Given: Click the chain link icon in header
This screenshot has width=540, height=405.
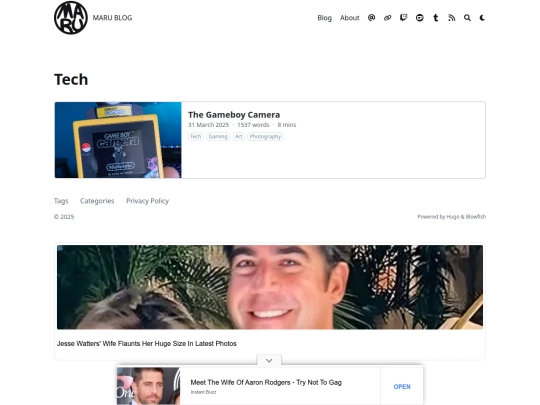Looking at the screenshot, I should (x=387, y=18).
